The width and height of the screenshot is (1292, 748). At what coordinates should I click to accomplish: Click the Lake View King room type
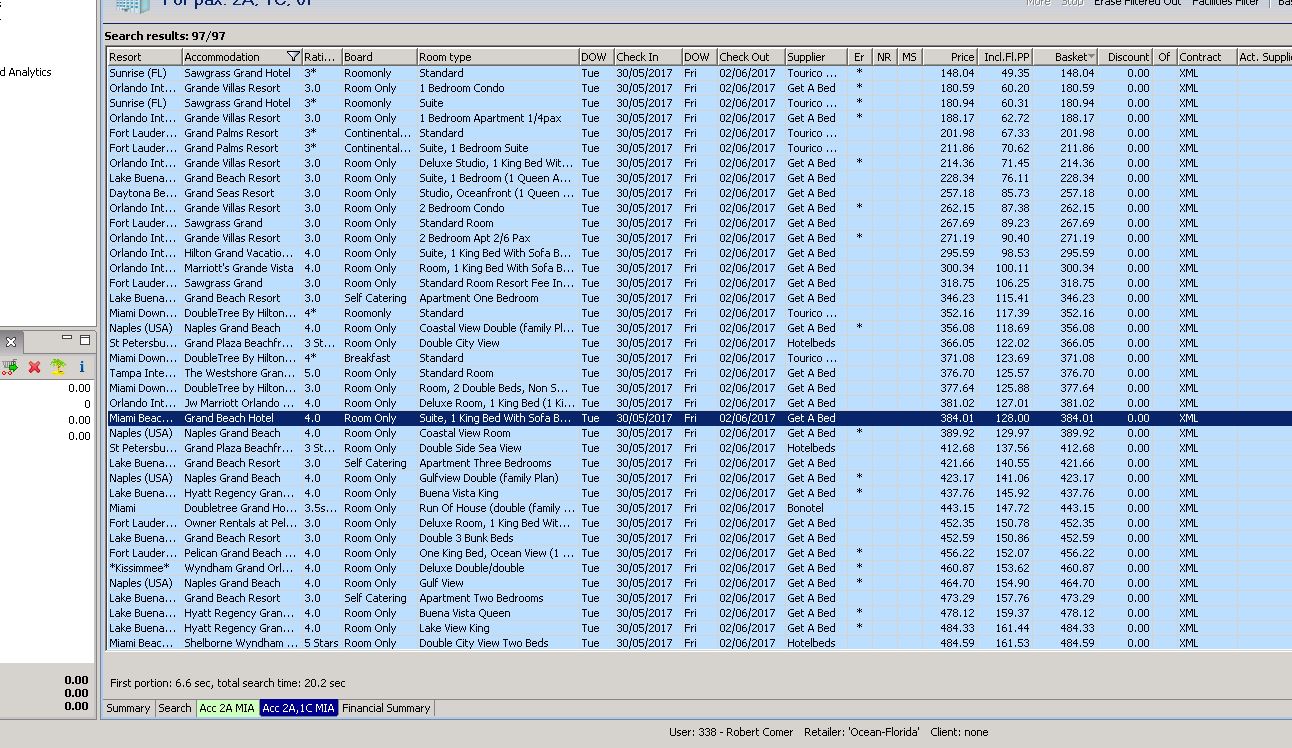click(497, 628)
